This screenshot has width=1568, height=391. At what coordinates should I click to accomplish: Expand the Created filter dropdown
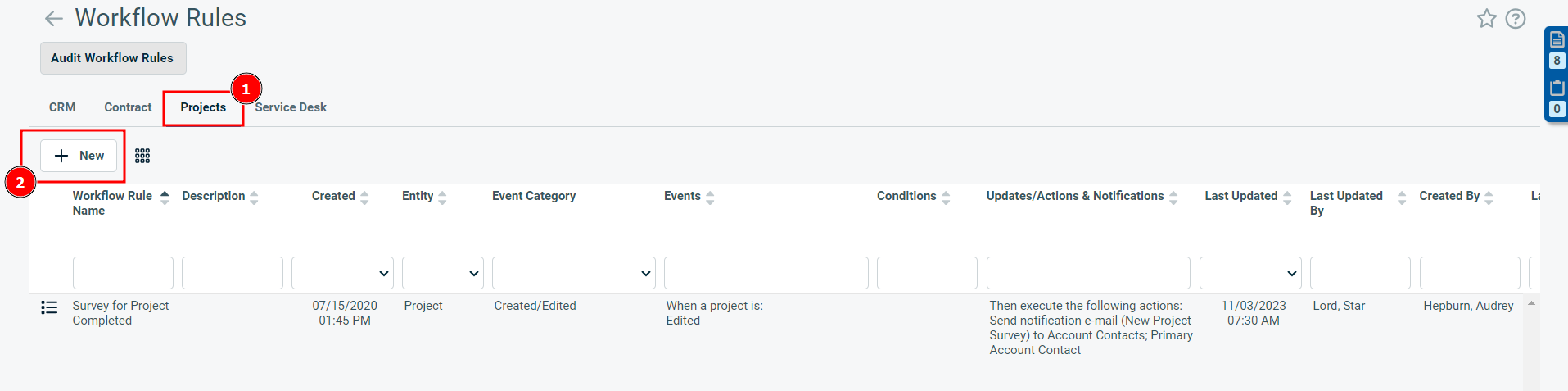(342, 273)
